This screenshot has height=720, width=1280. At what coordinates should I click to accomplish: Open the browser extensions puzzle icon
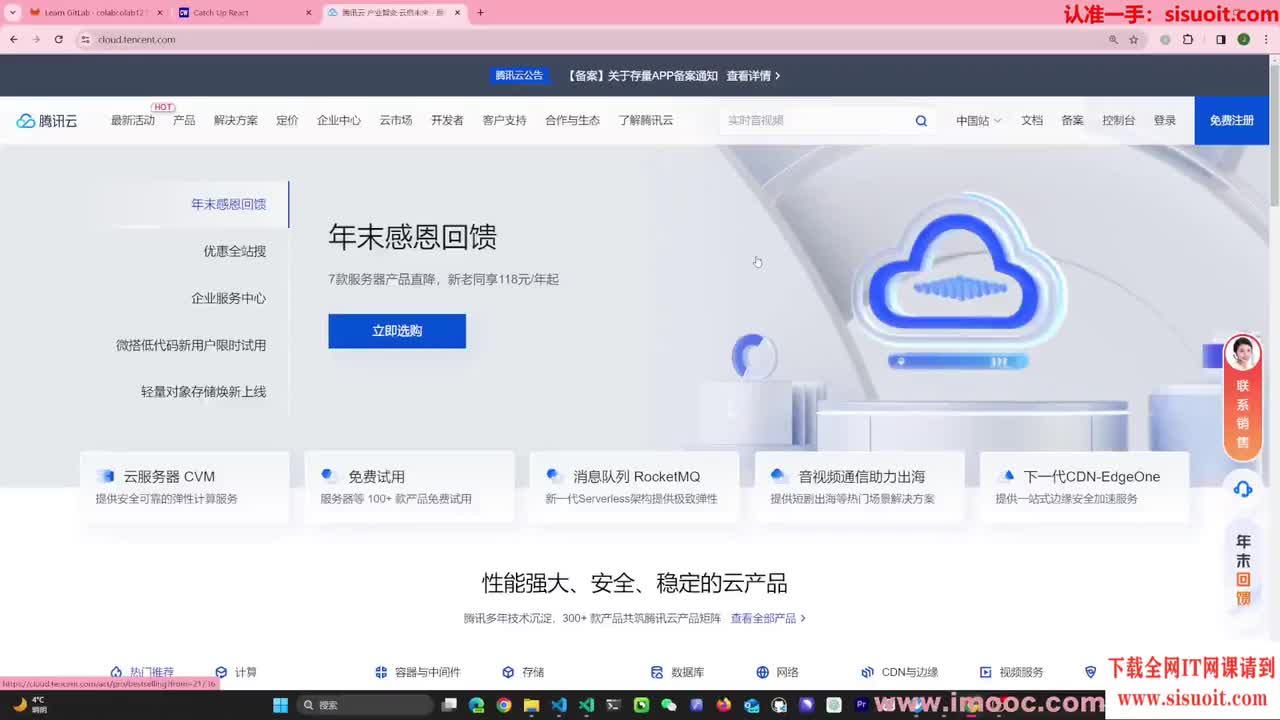1188,39
